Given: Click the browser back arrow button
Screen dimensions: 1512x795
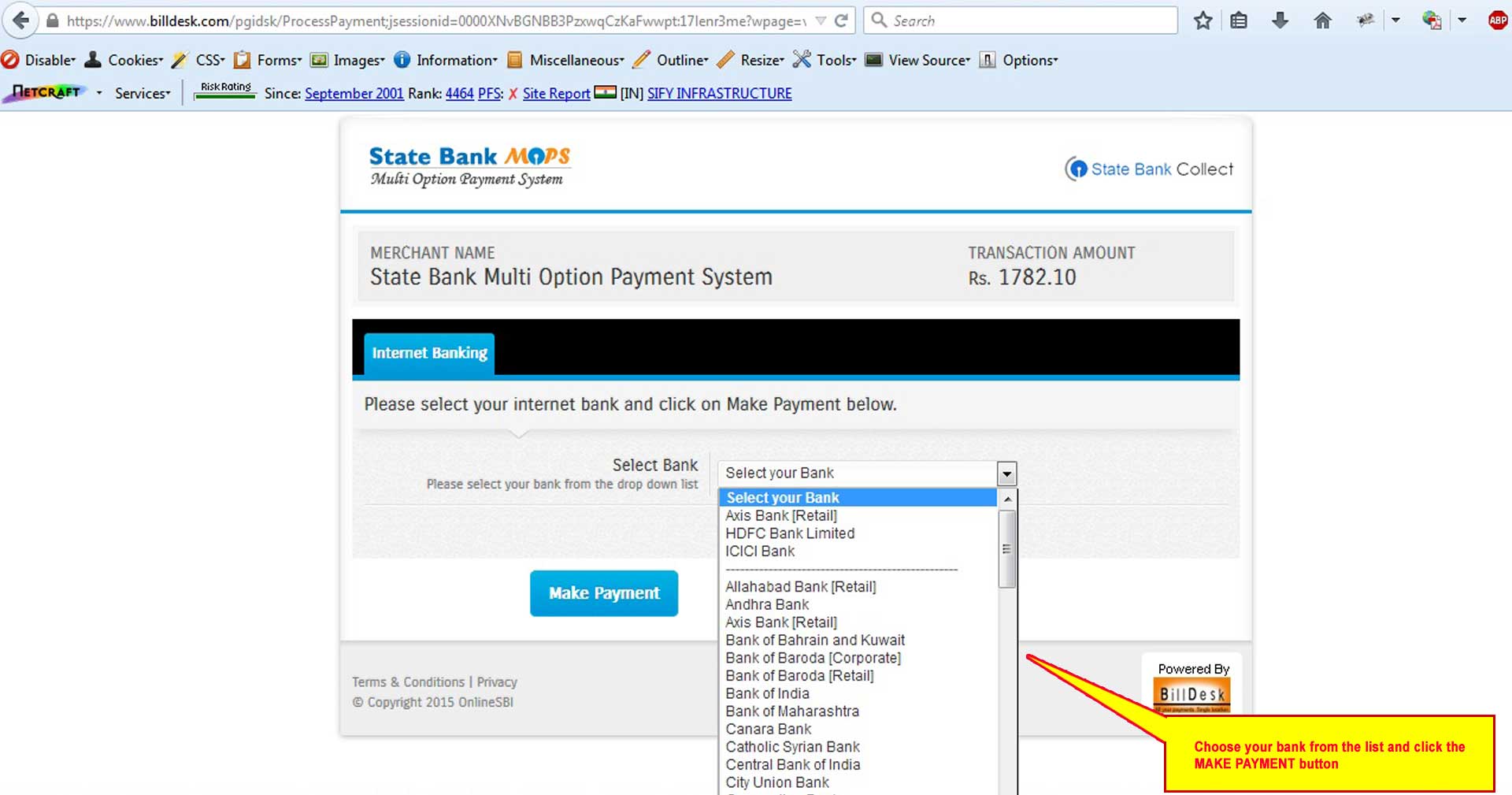Looking at the screenshot, I should tap(21, 20).
